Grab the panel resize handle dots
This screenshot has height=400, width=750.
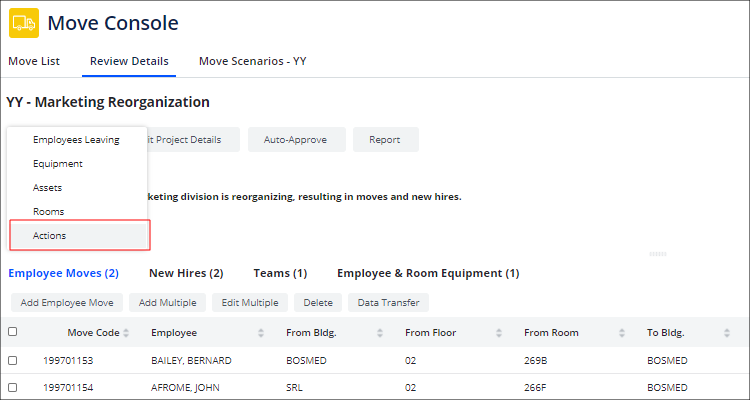pos(657,254)
